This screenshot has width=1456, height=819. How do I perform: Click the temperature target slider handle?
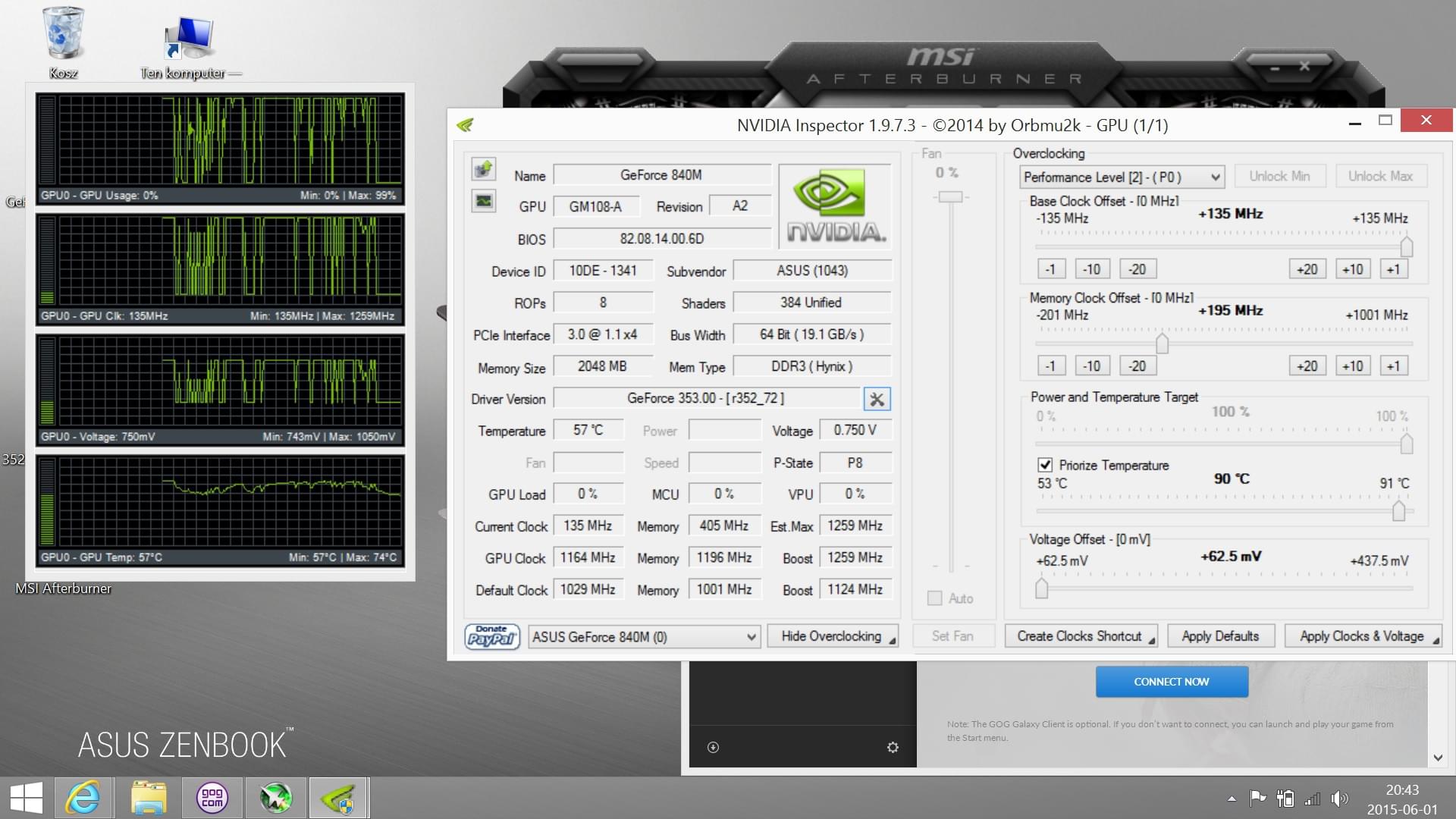[1399, 511]
